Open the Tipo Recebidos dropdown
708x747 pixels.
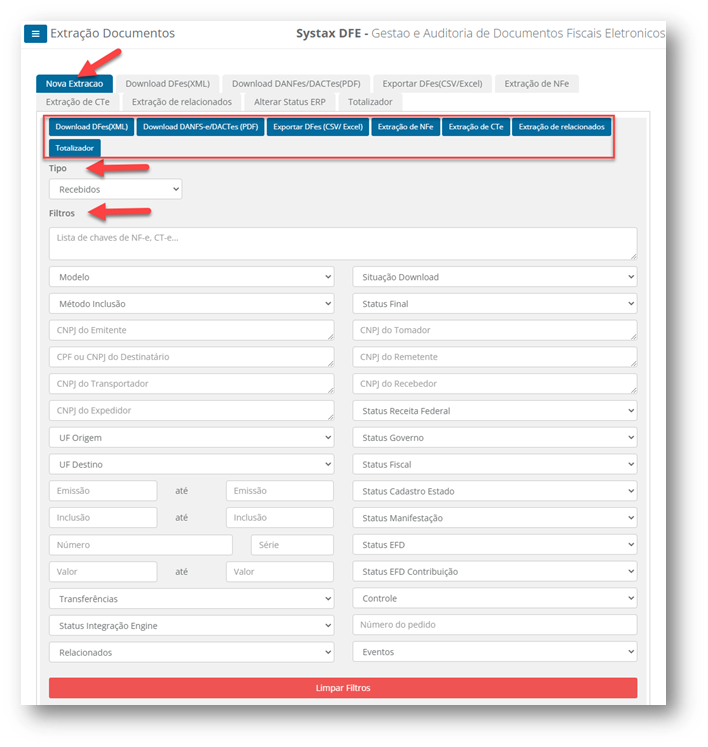tap(115, 189)
